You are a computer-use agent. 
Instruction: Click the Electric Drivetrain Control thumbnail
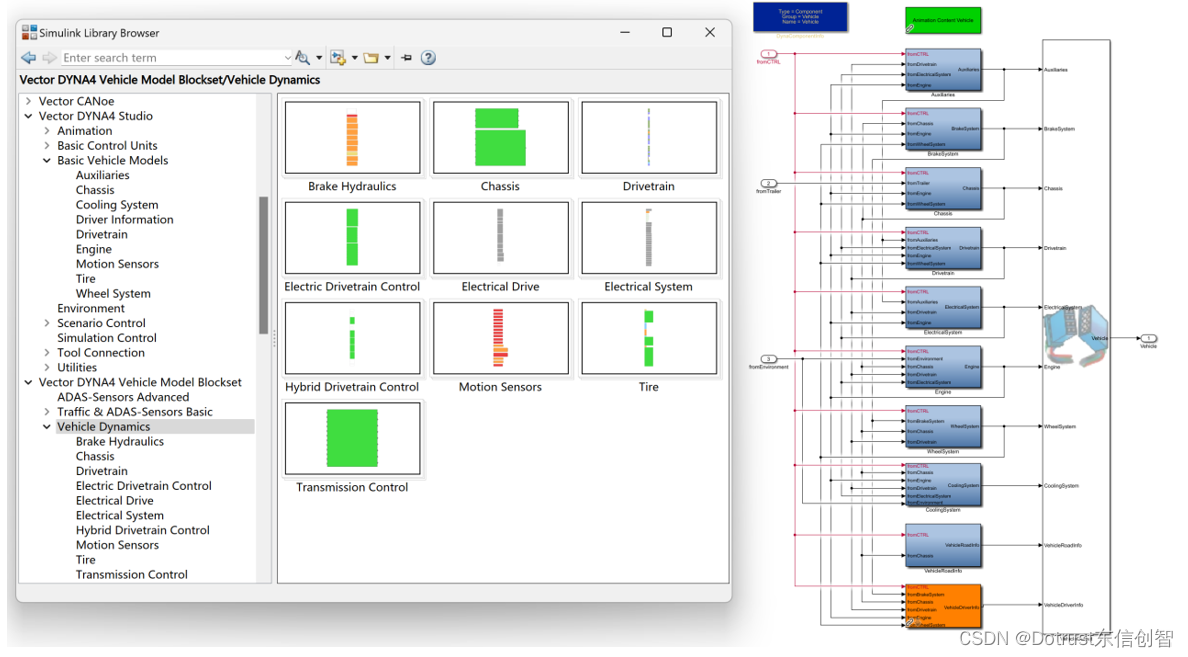tap(352, 238)
